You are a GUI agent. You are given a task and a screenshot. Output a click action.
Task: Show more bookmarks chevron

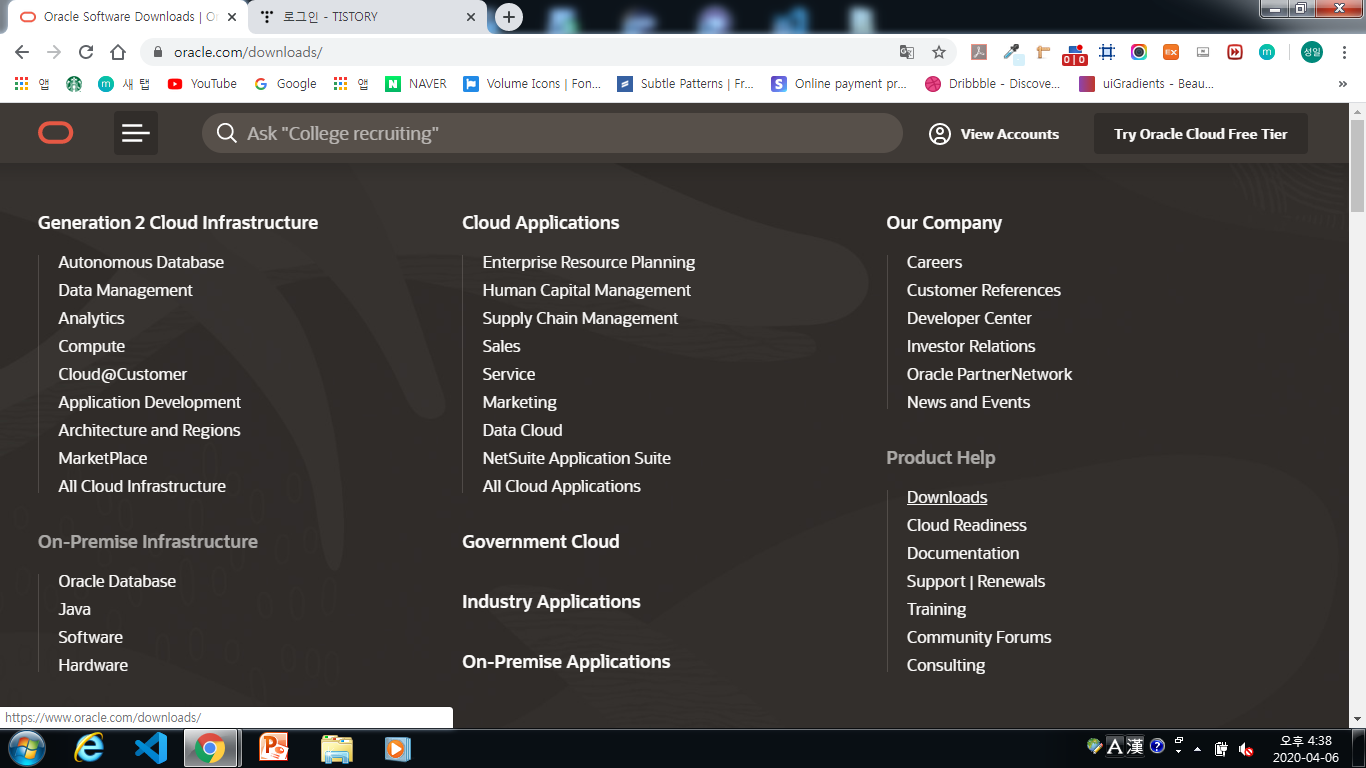click(1343, 84)
